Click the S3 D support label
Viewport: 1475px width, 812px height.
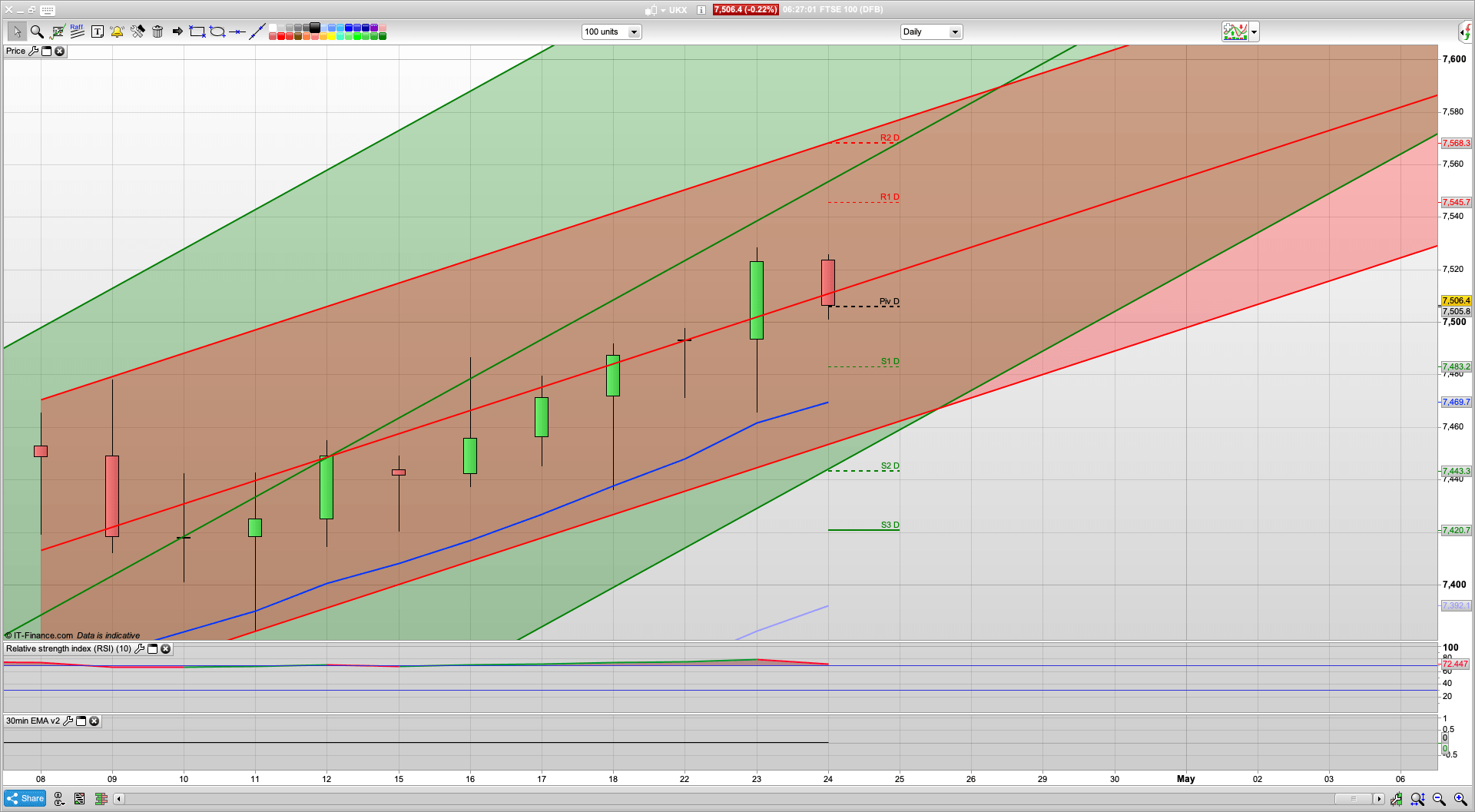(890, 525)
